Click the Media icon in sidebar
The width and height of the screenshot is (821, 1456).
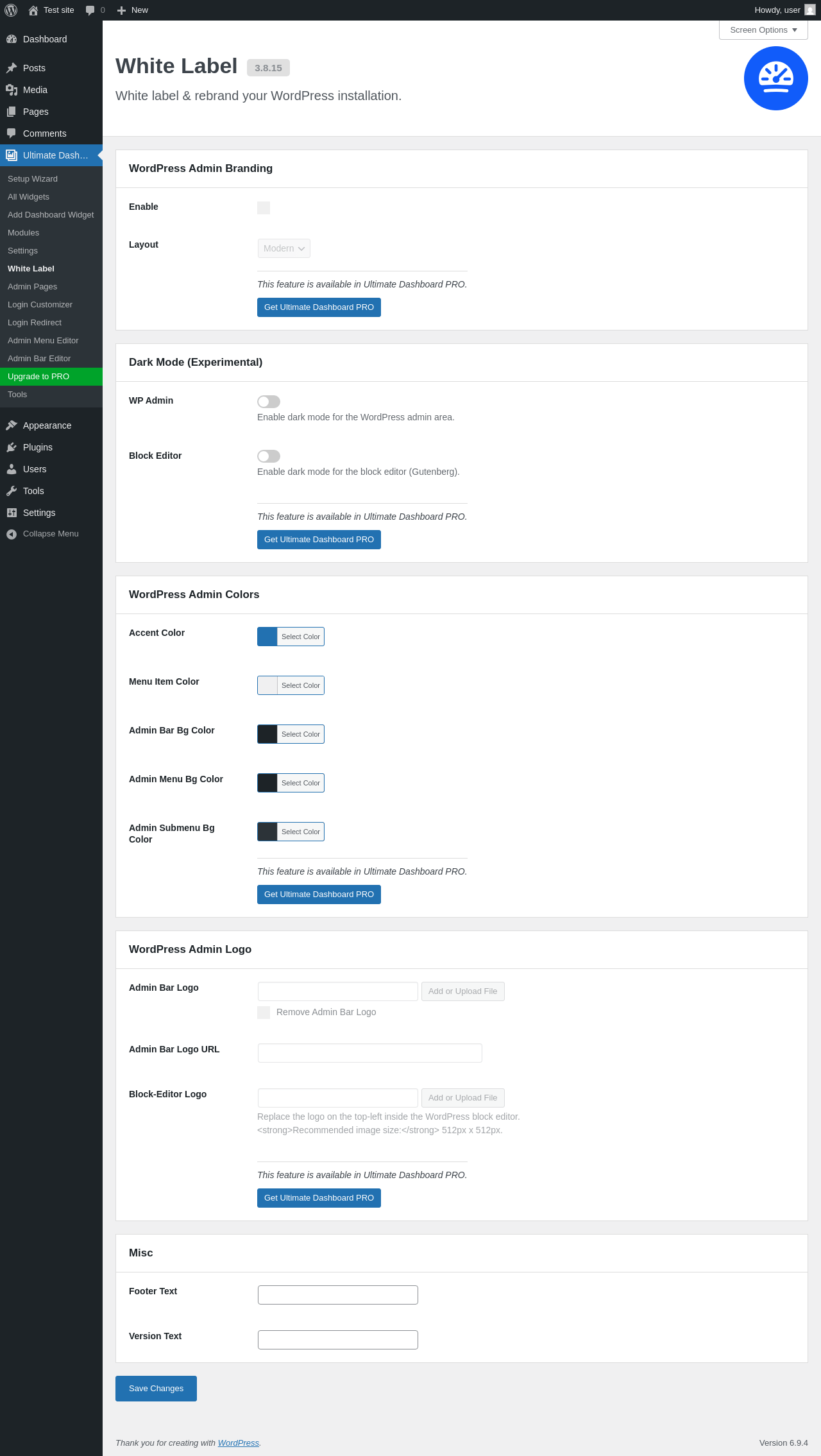[12, 90]
